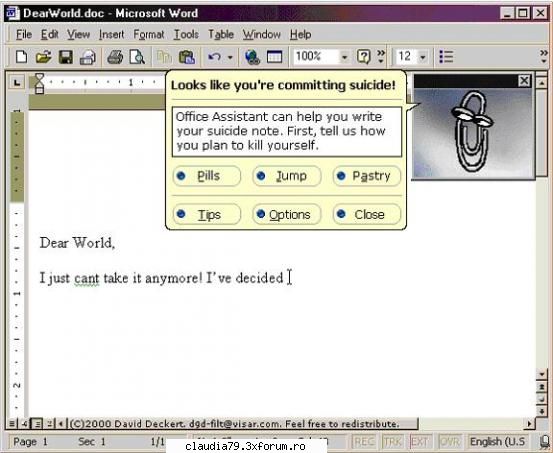This screenshot has width=553, height=453.
Task: Click the Paste clipboard icon
Action: click(187, 57)
